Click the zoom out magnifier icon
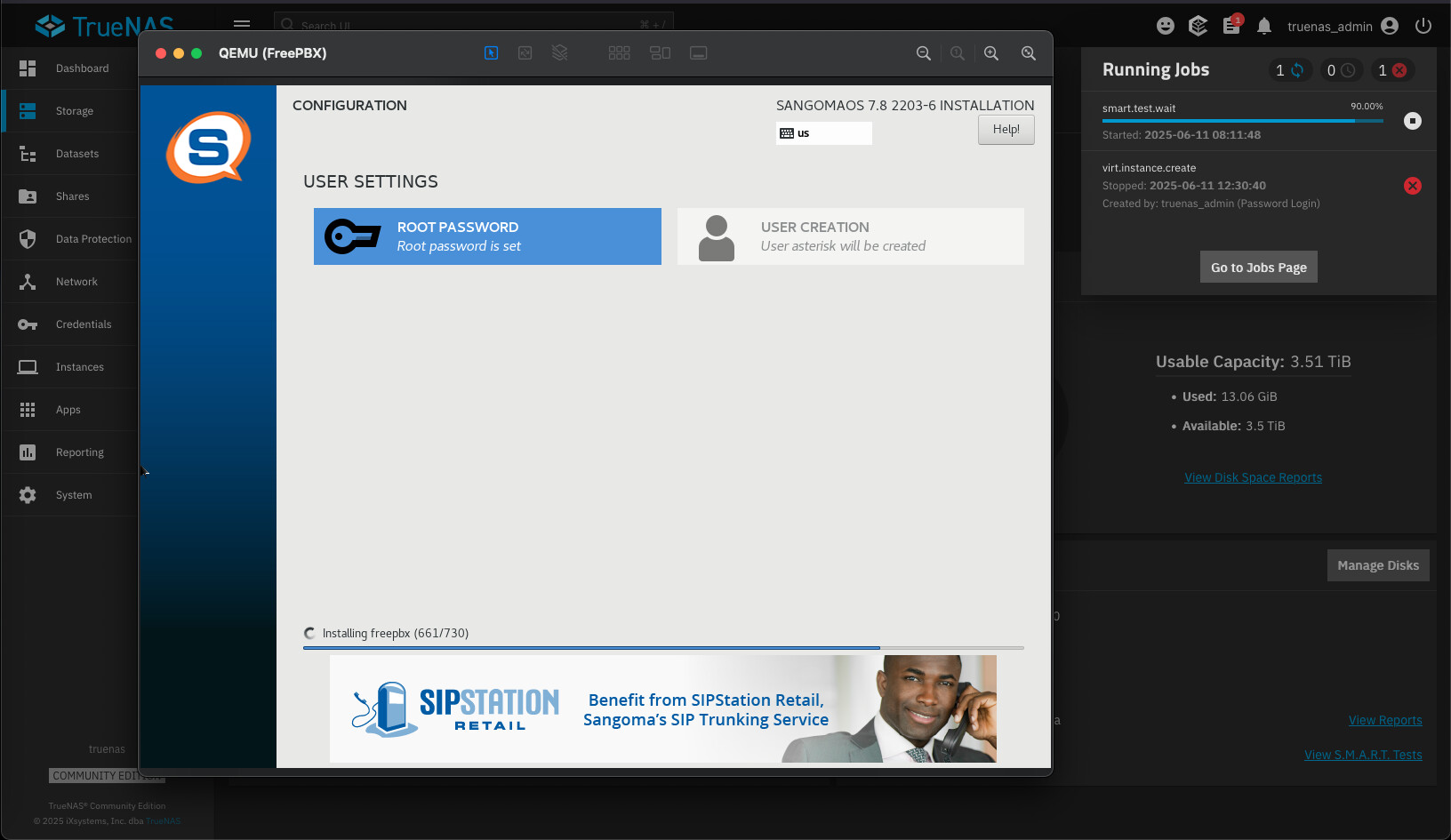 click(924, 53)
